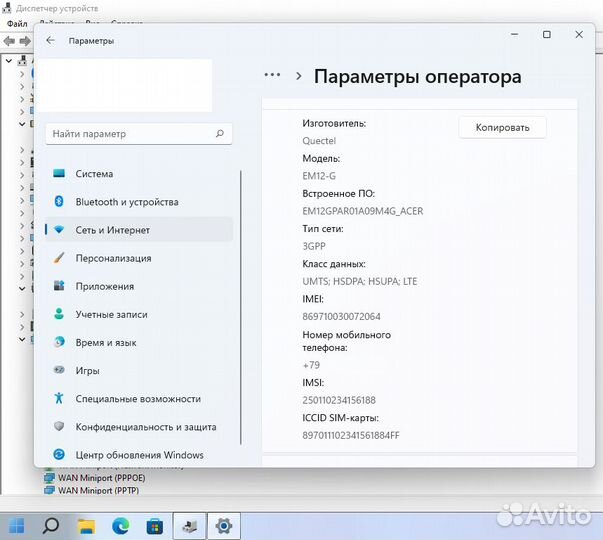
Task: Launch Microsoft Edge from the taskbar
Action: click(120, 525)
